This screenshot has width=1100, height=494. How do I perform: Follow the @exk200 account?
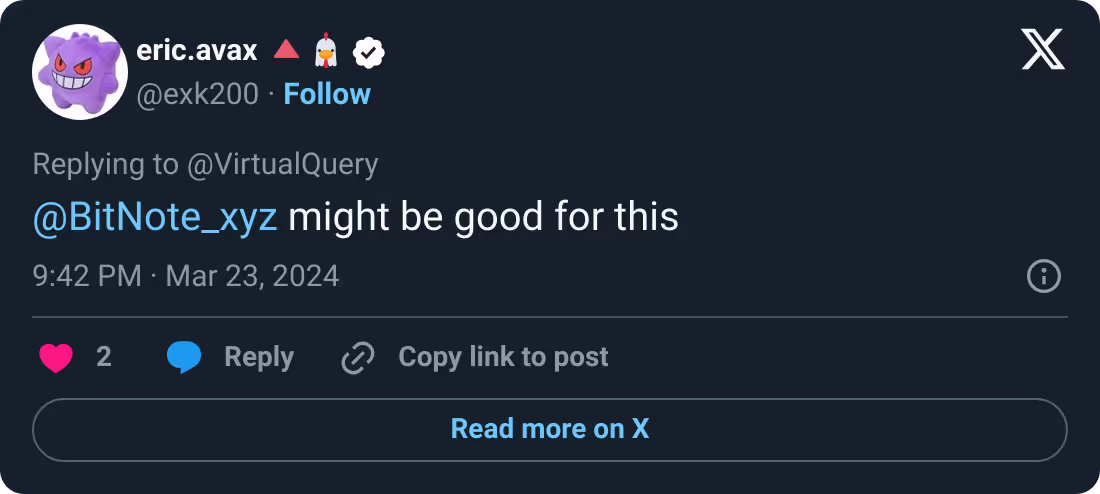(327, 94)
